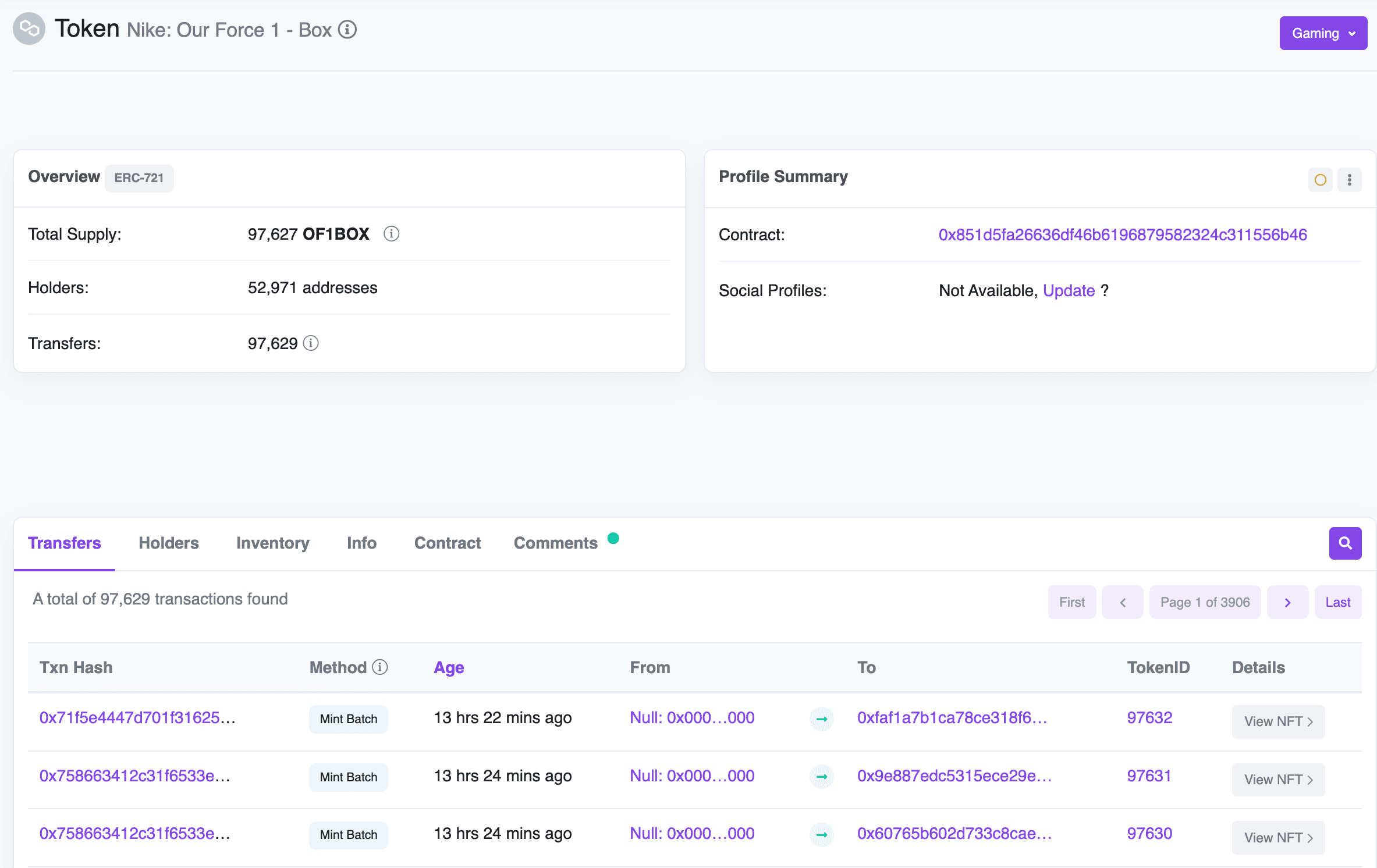The image size is (1377, 868).
Task: Go to previous page with left chevron
Action: 1123,602
